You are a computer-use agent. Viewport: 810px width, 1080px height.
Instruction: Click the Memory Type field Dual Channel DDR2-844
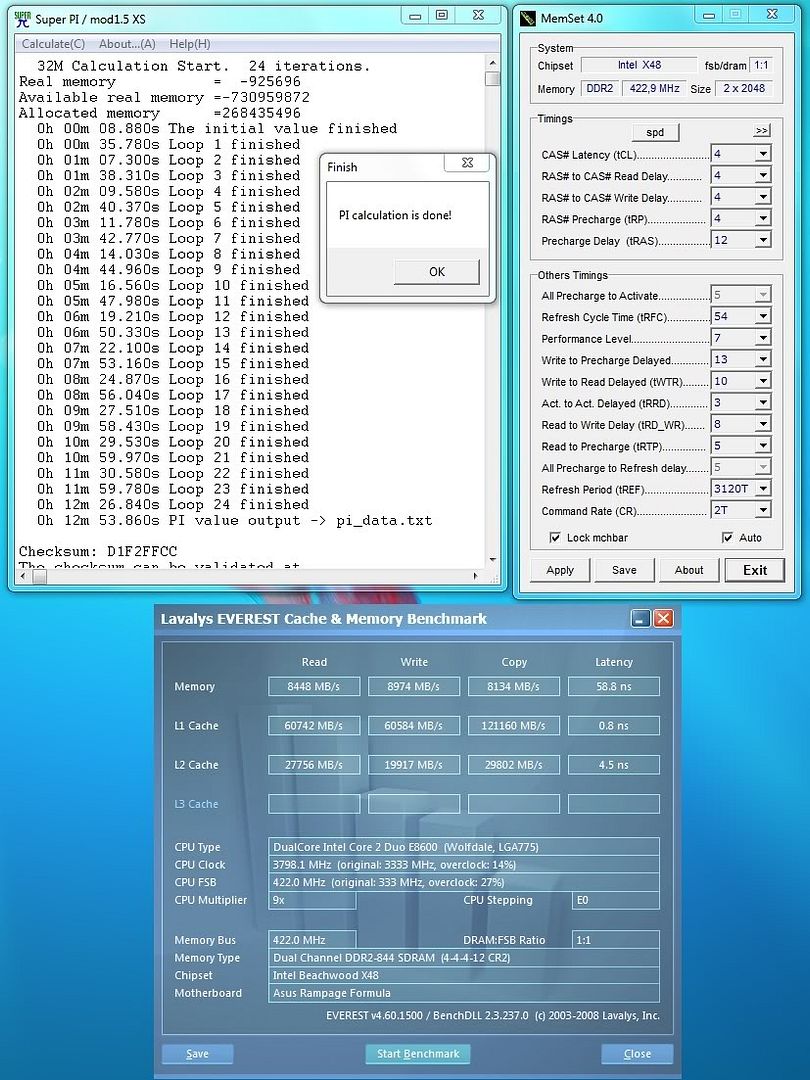click(464, 957)
